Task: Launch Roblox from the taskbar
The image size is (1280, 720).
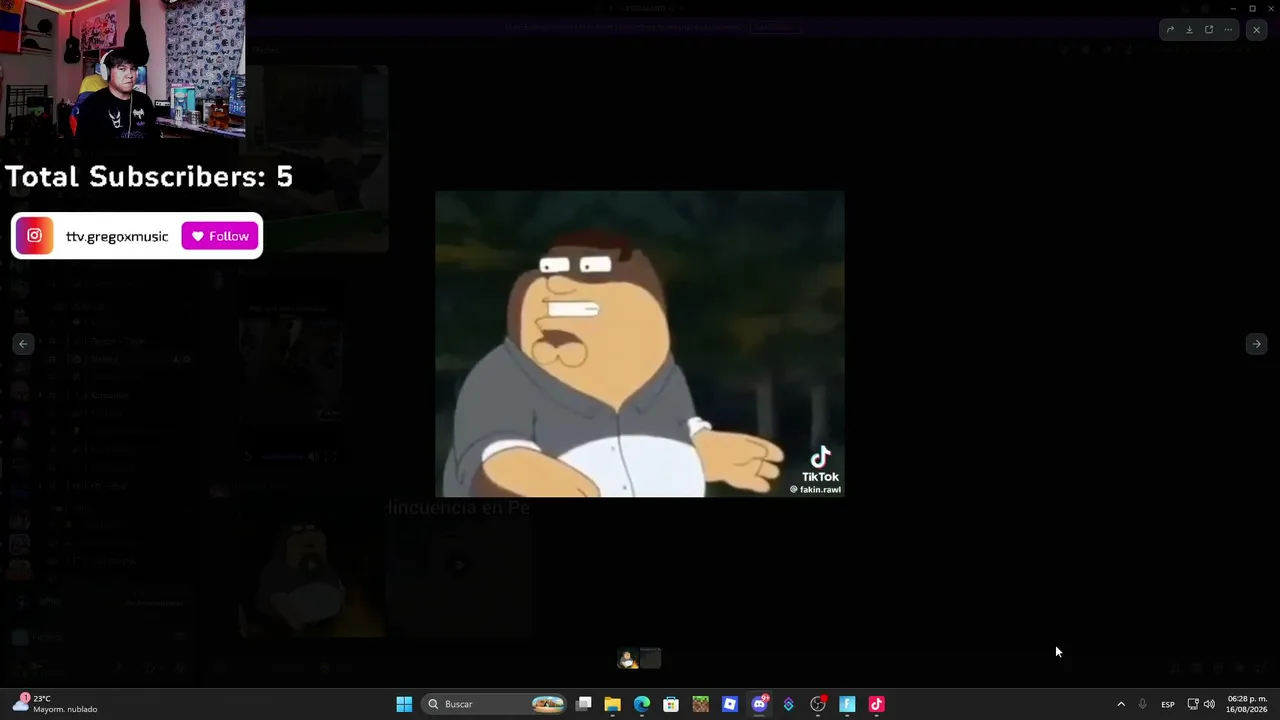Action: click(x=730, y=704)
